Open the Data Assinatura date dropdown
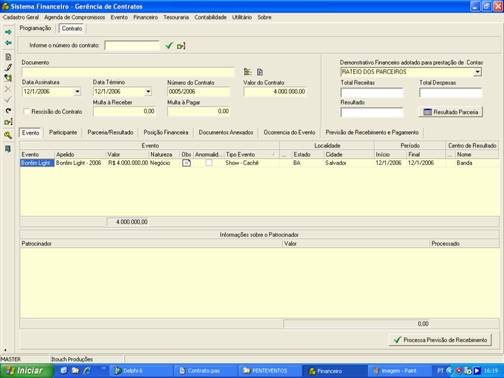The image size is (504, 378). pyautogui.click(x=77, y=91)
